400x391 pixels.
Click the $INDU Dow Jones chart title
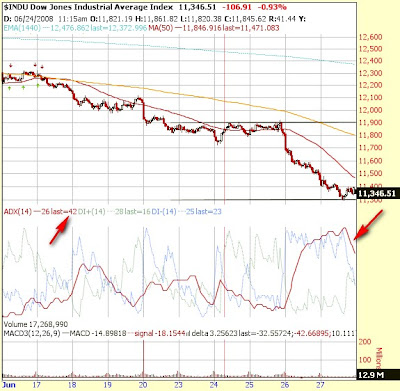point(88,7)
